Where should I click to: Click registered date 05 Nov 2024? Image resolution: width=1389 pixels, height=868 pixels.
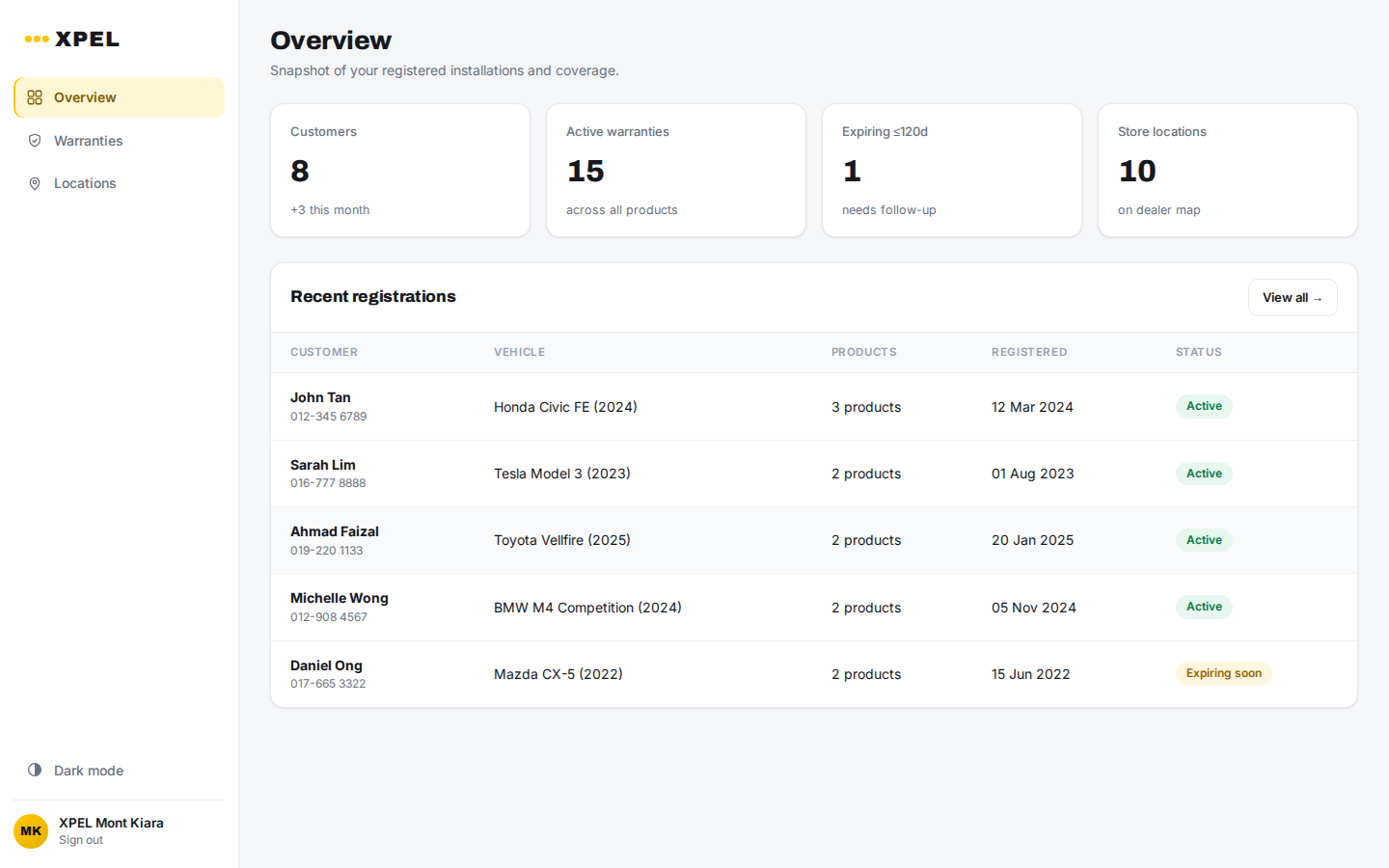[1034, 608]
